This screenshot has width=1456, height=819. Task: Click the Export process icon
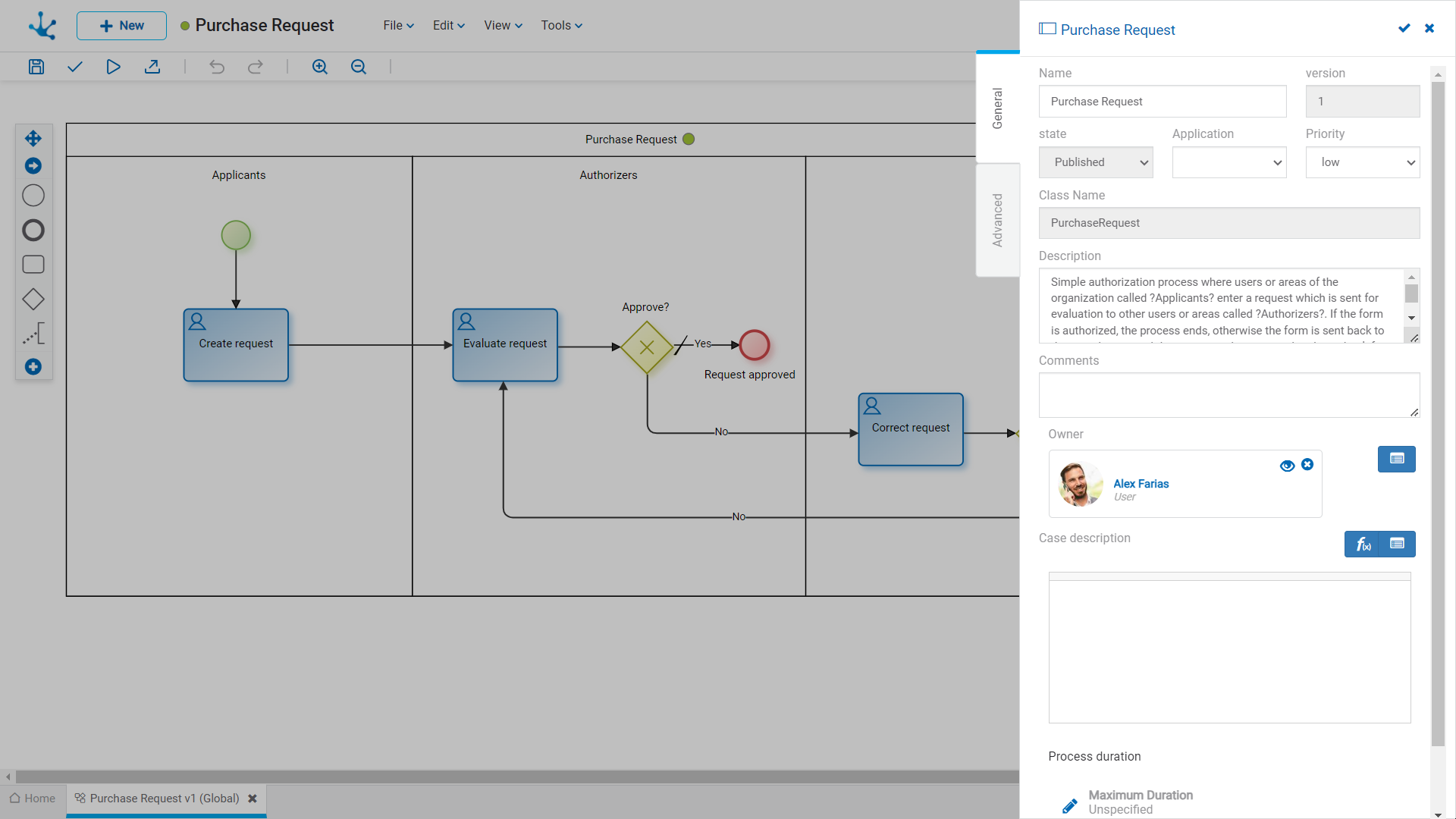(x=152, y=67)
